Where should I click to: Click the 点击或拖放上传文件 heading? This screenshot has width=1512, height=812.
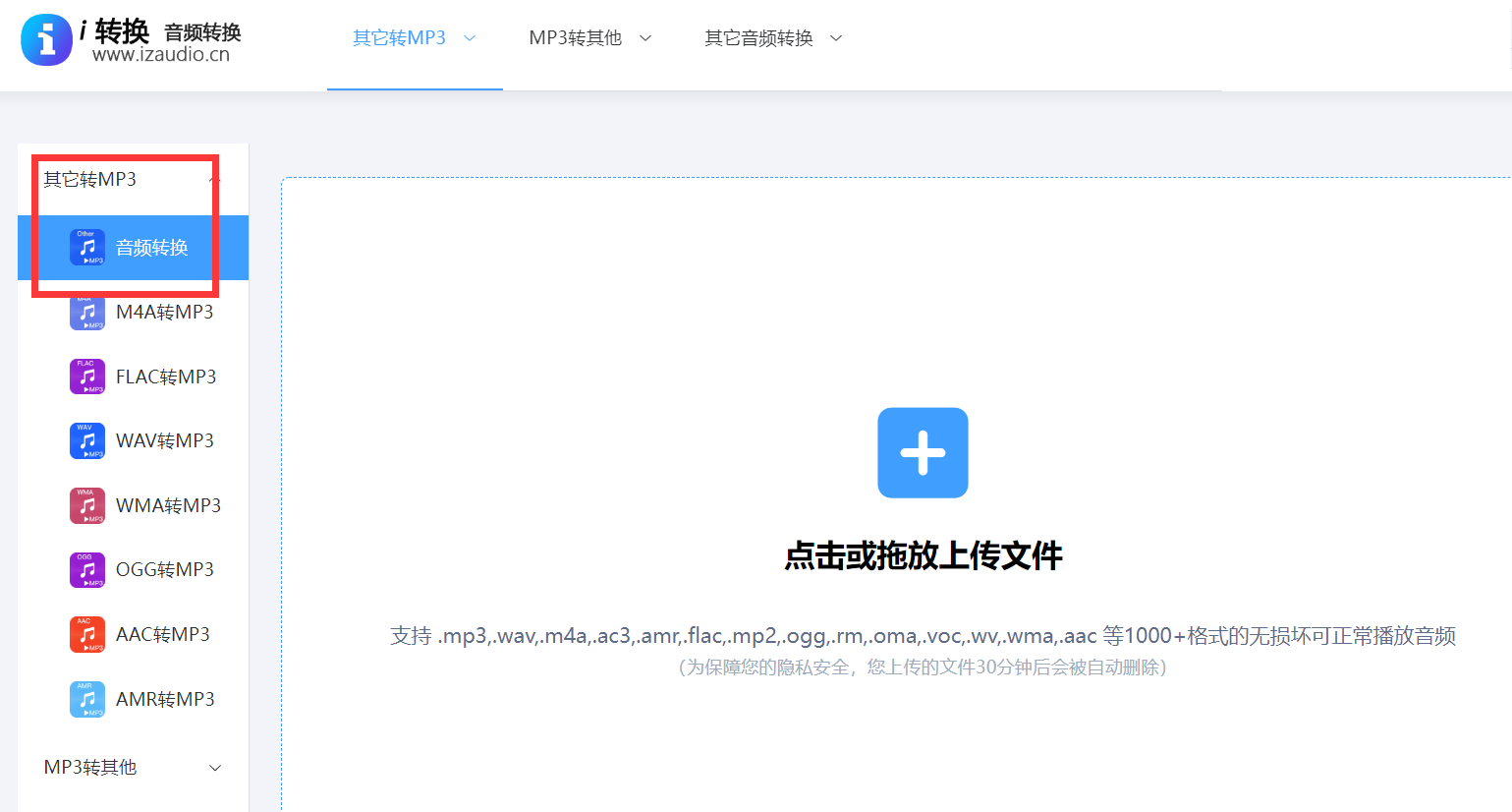tap(923, 556)
